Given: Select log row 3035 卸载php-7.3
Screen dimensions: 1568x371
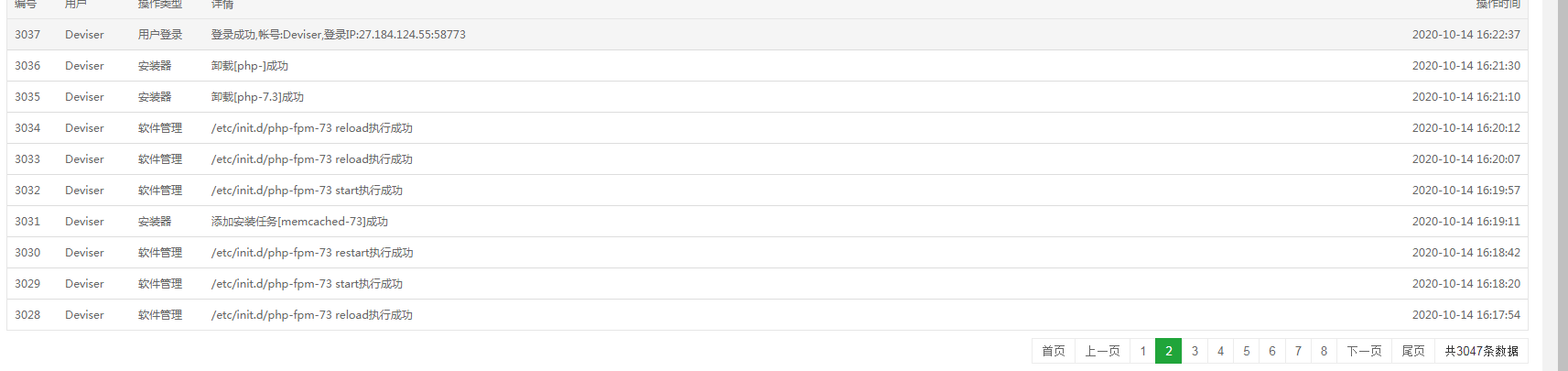Looking at the screenshot, I should pyautogui.click(x=767, y=97).
